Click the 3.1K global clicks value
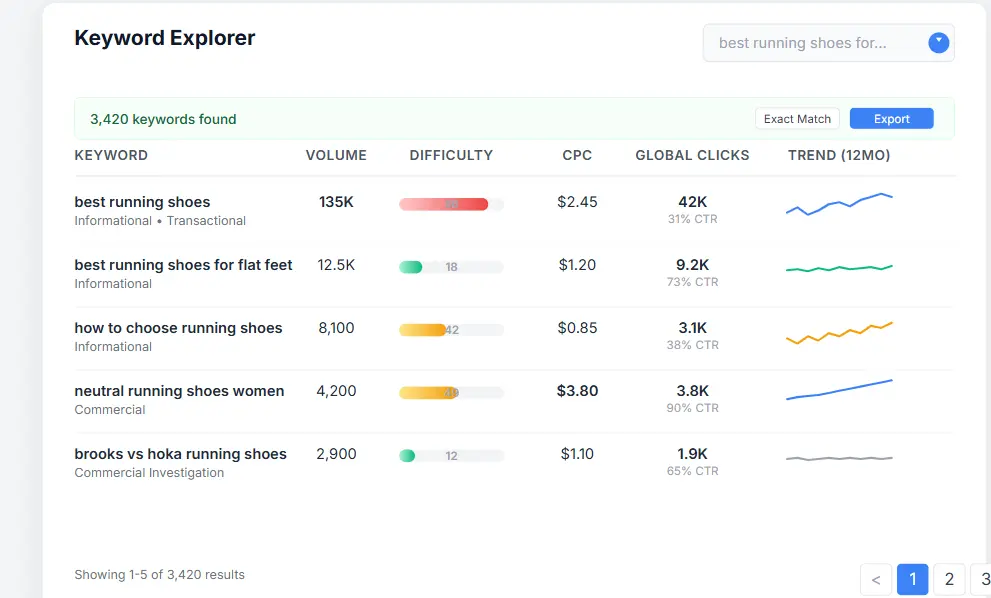The width and height of the screenshot is (991, 598). 693,328
